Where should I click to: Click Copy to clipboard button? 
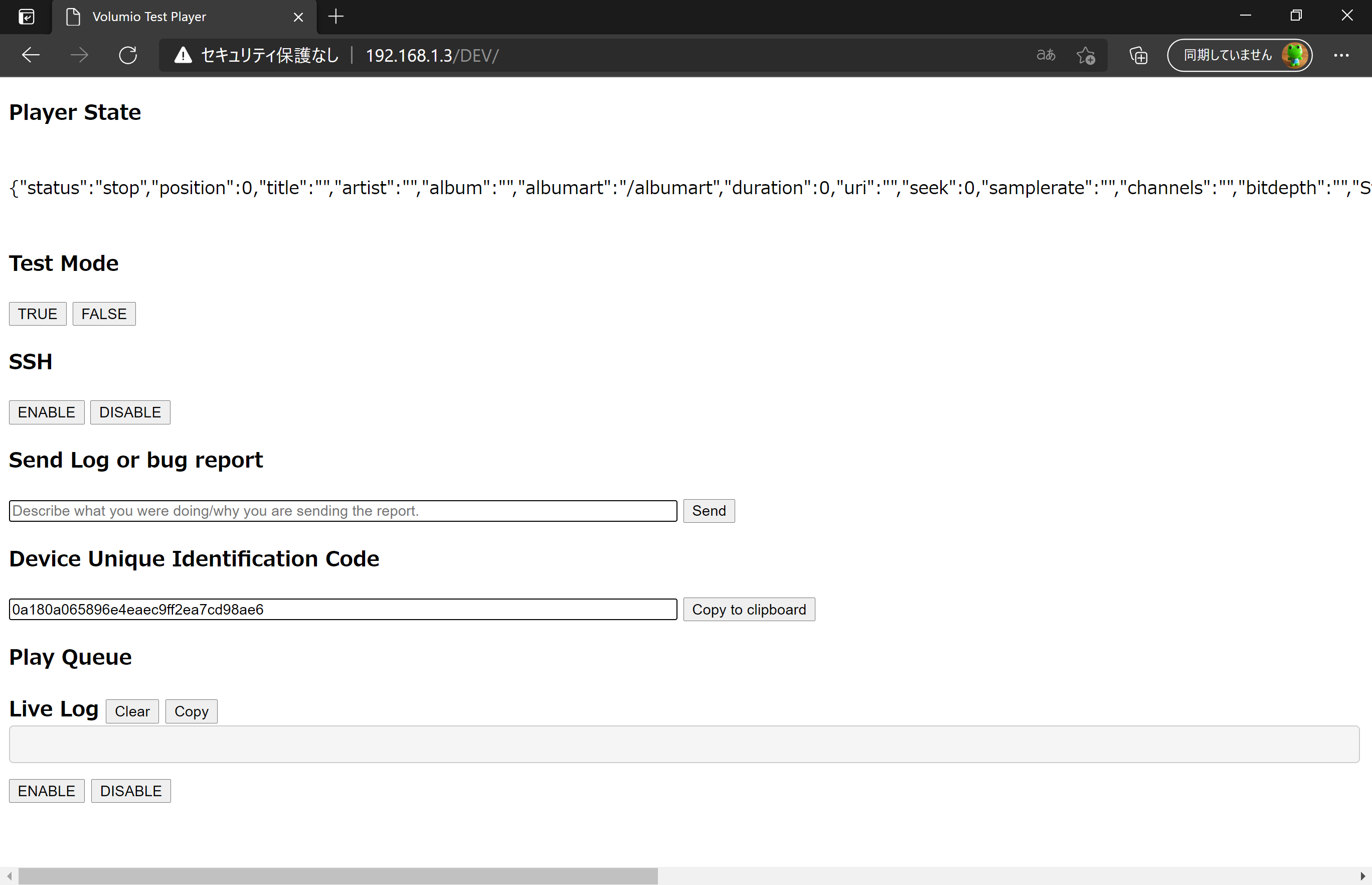[x=748, y=609]
